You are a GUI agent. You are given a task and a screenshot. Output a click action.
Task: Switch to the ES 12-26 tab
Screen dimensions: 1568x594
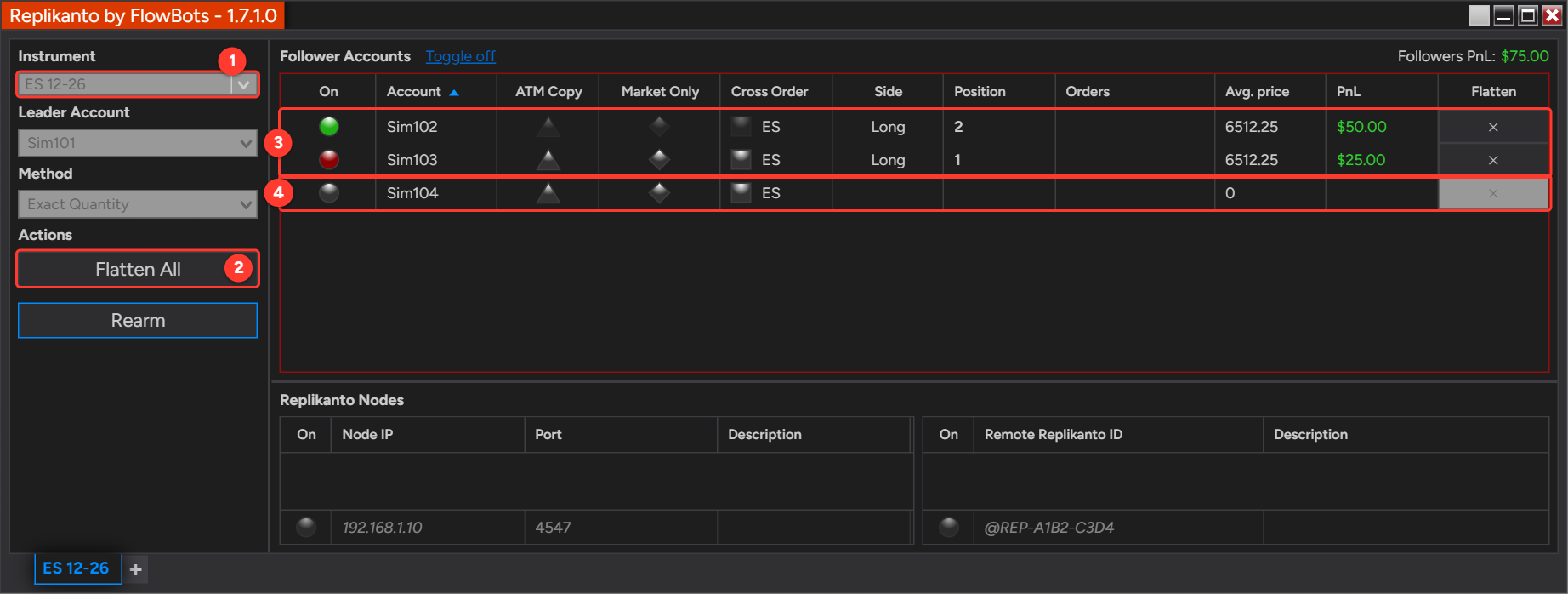click(77, 568)
